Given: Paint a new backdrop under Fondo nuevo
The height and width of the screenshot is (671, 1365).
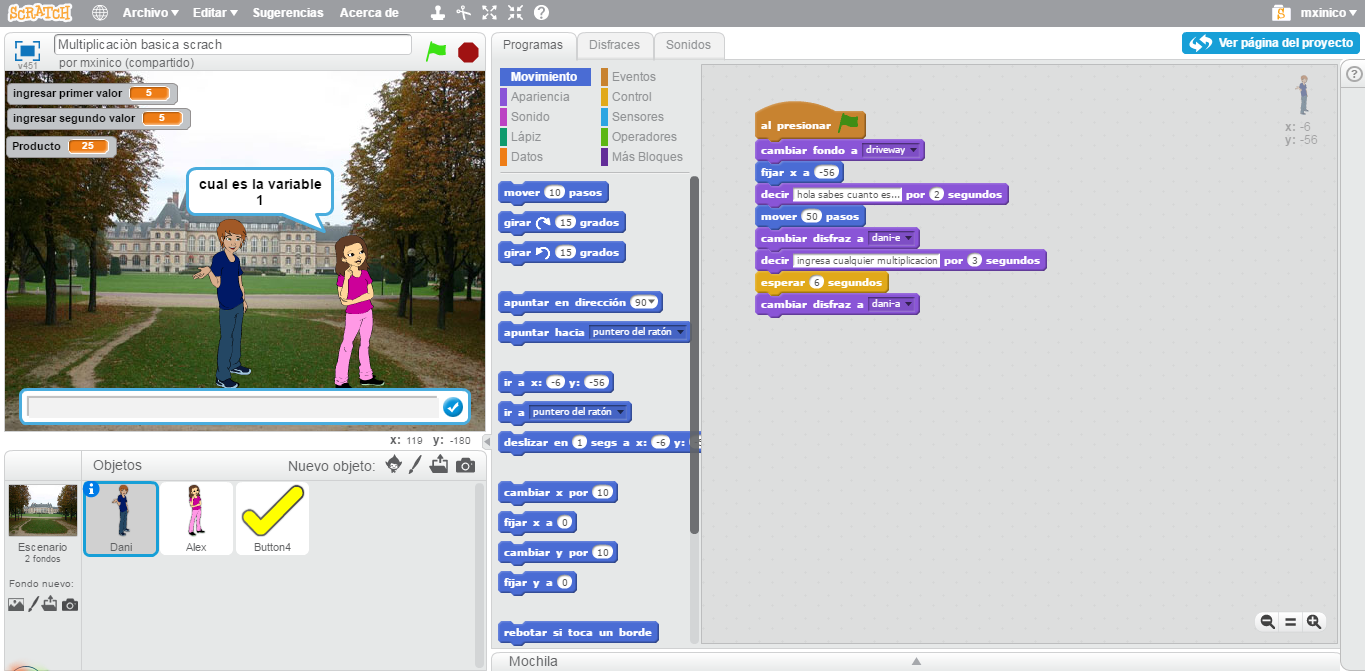Looking at the screenshot, I should tap(36, 604).
